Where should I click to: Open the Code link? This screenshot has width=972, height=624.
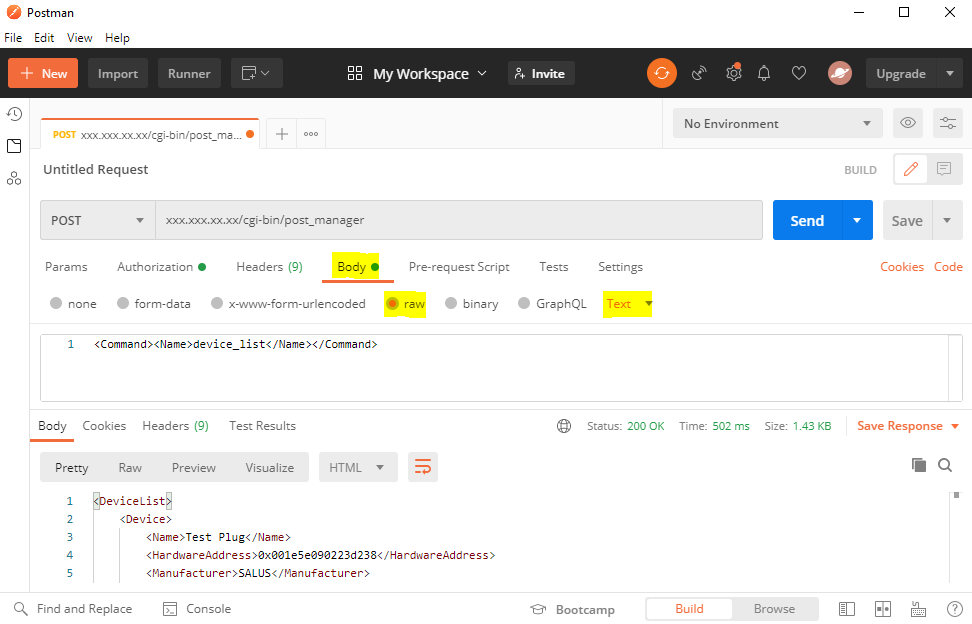(x=948, y=266)
